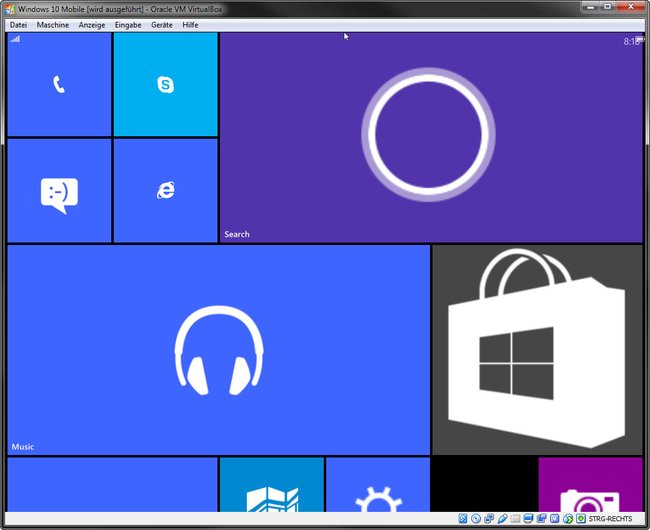This screenshot has height=530, width=650.
Task: Close the VirtualBox window
Action: [x=631, y=7]
